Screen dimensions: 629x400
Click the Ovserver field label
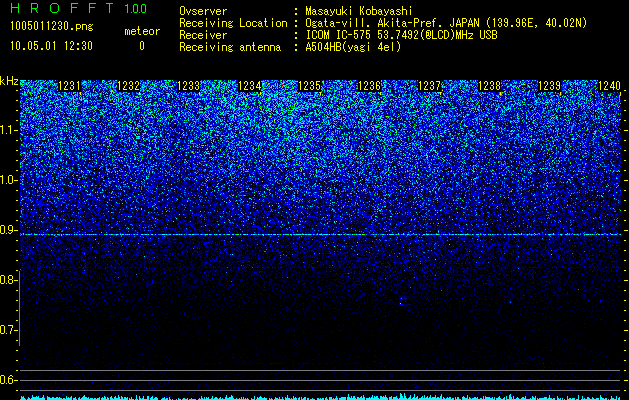pyautogui.click(x=203, y=11)
